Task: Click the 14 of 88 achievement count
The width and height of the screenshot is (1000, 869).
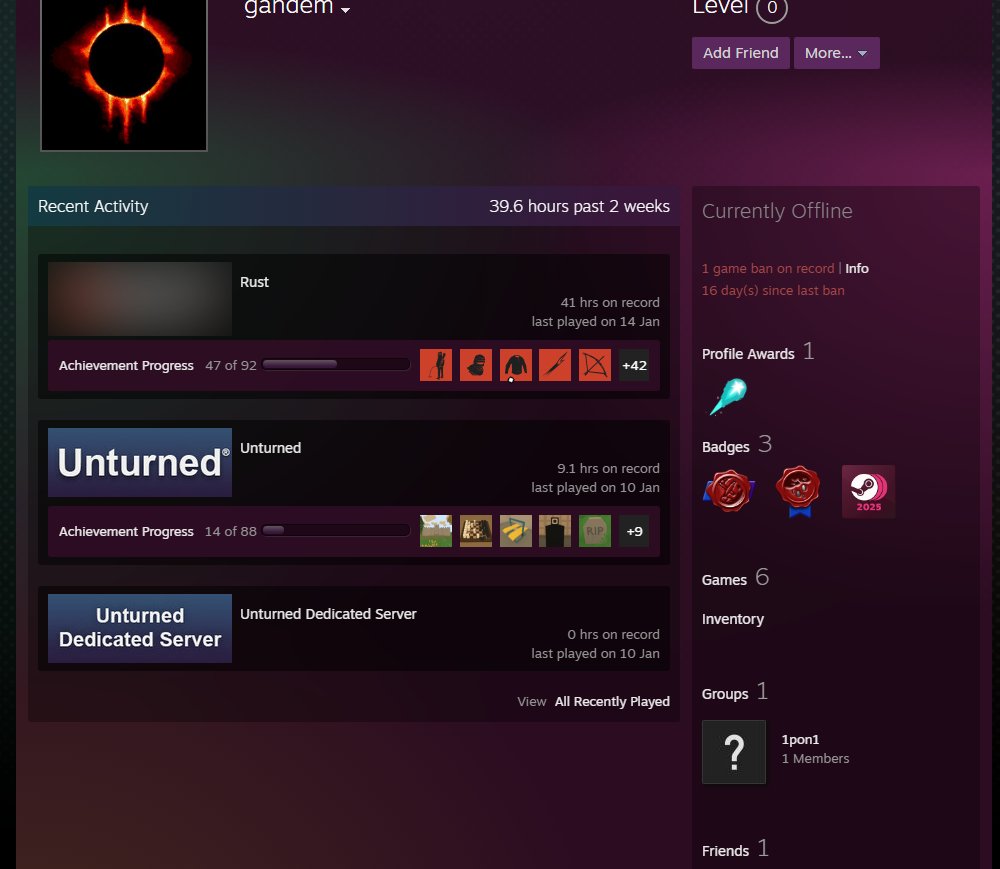Action: point(230,531)
